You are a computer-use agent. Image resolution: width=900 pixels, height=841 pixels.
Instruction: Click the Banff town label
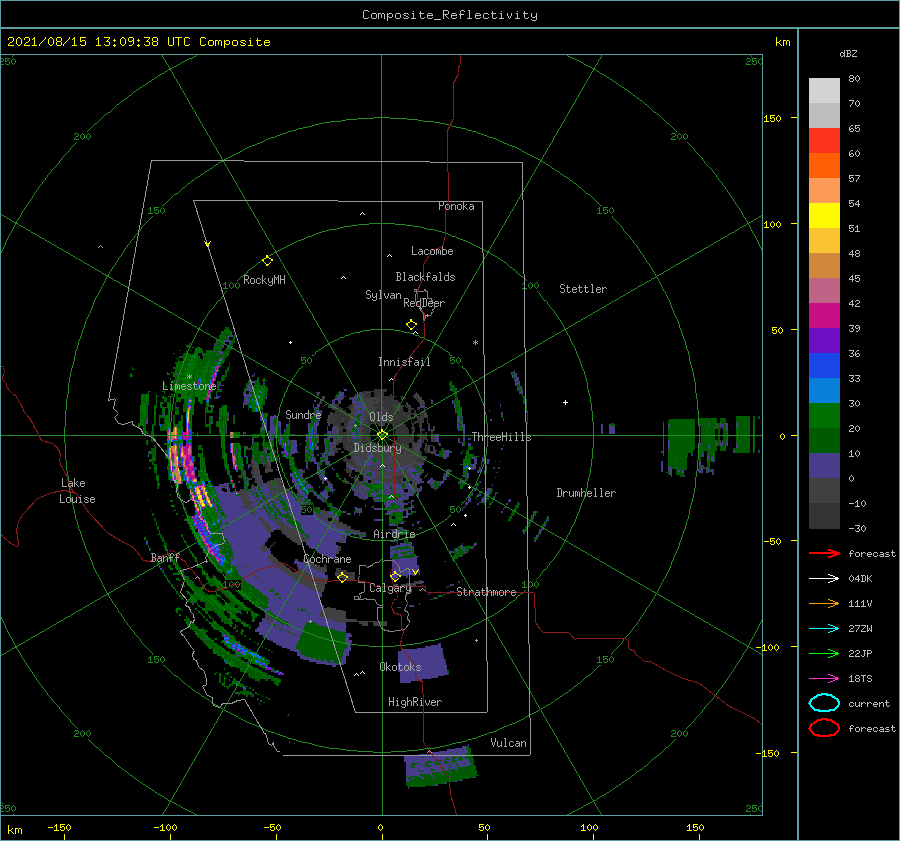tap(165, 557)
